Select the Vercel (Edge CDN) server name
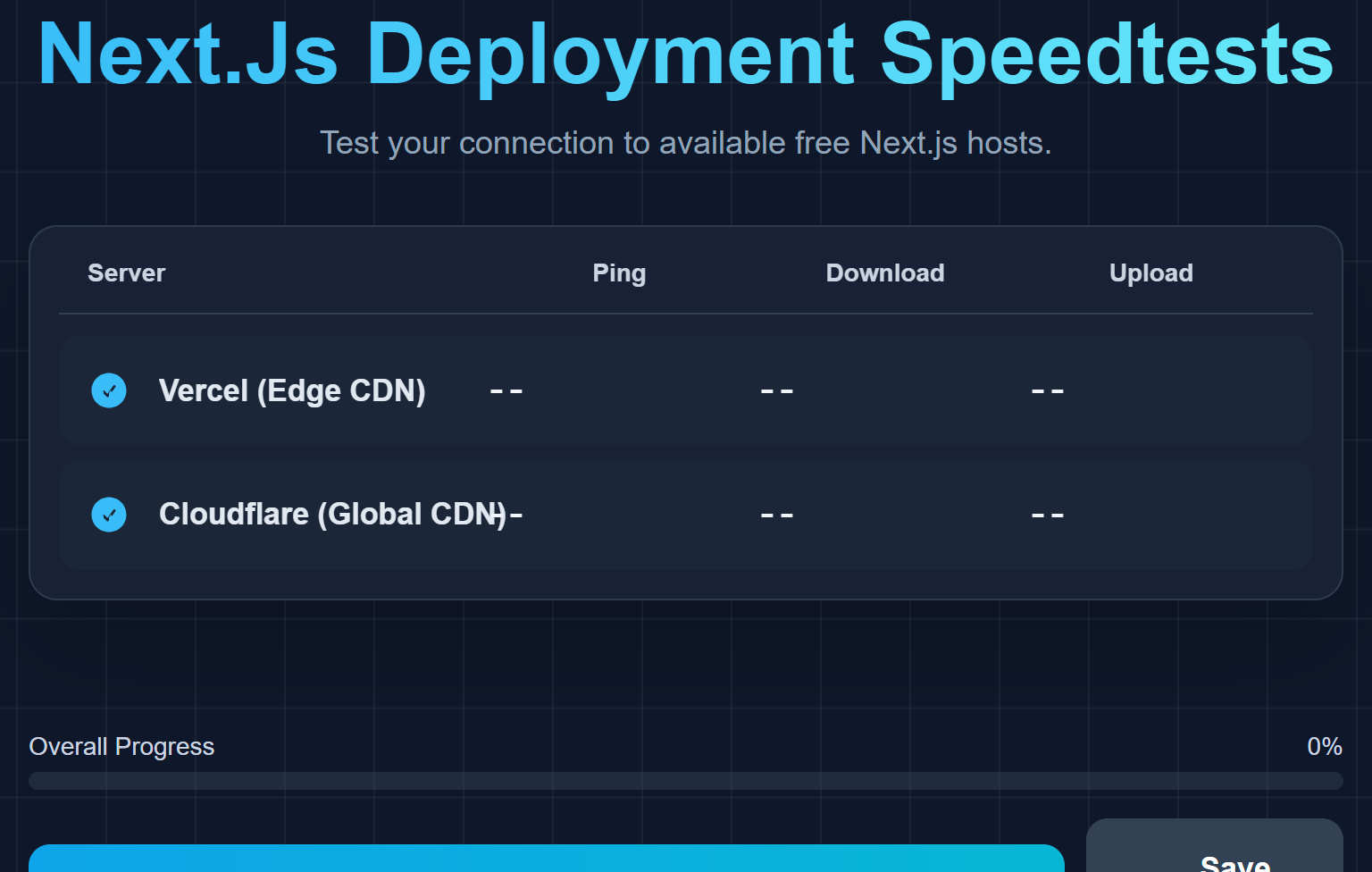The image size is (1372, 872). [292, 390]
